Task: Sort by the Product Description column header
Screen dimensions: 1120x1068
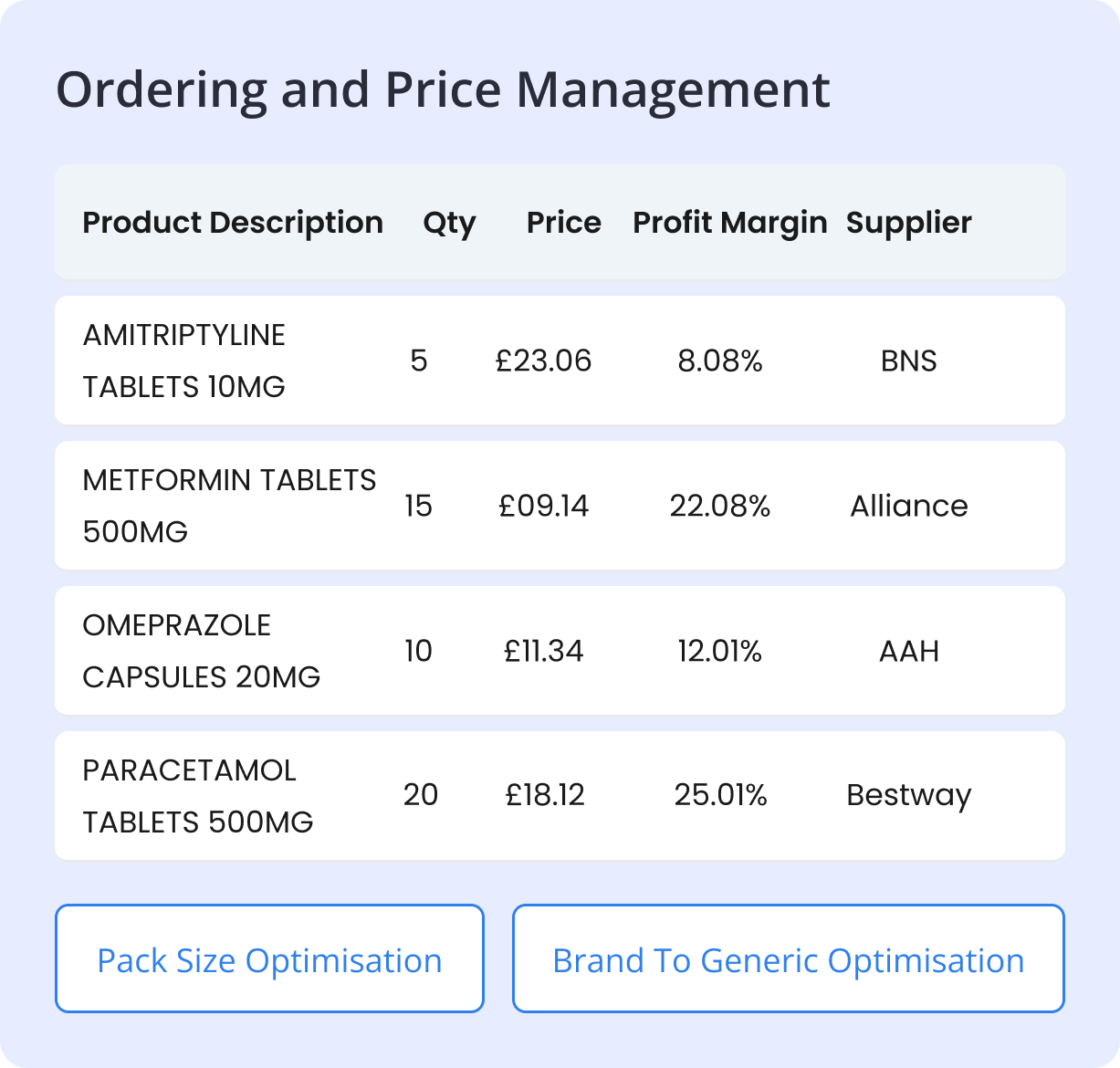Action: pos(233,222)
